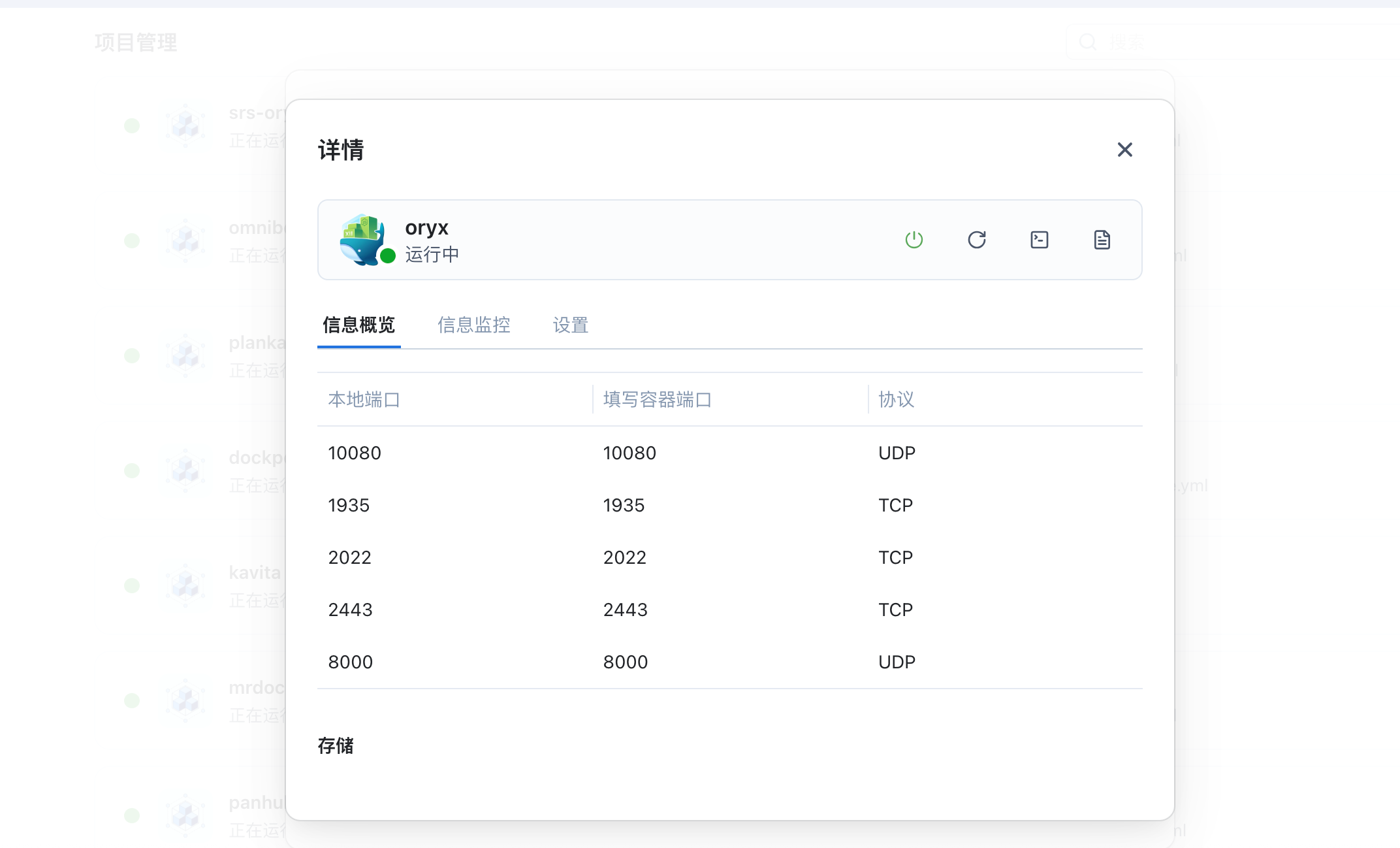Click the dockp project icon
Screen dimensions: 1400x848
(x=185, y=470)
